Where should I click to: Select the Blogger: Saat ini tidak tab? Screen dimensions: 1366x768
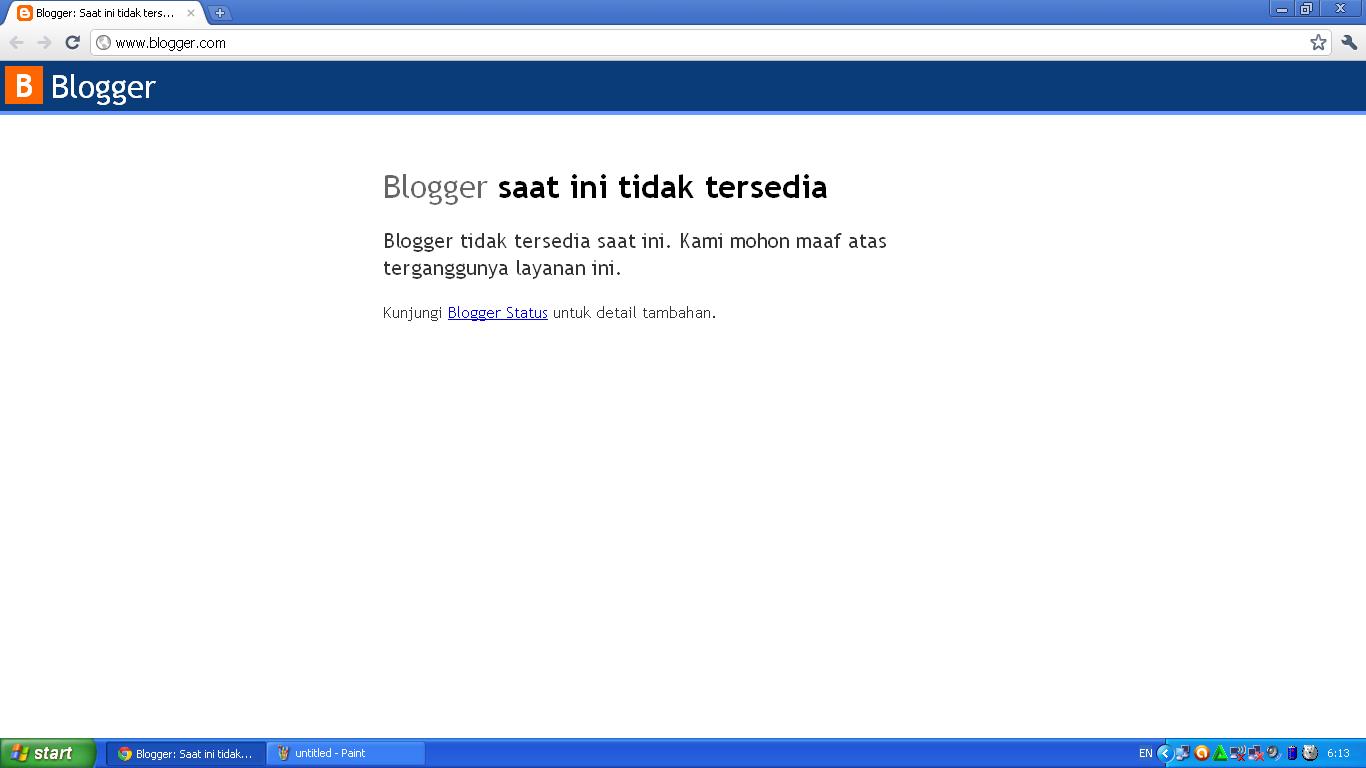pos(104,13)
